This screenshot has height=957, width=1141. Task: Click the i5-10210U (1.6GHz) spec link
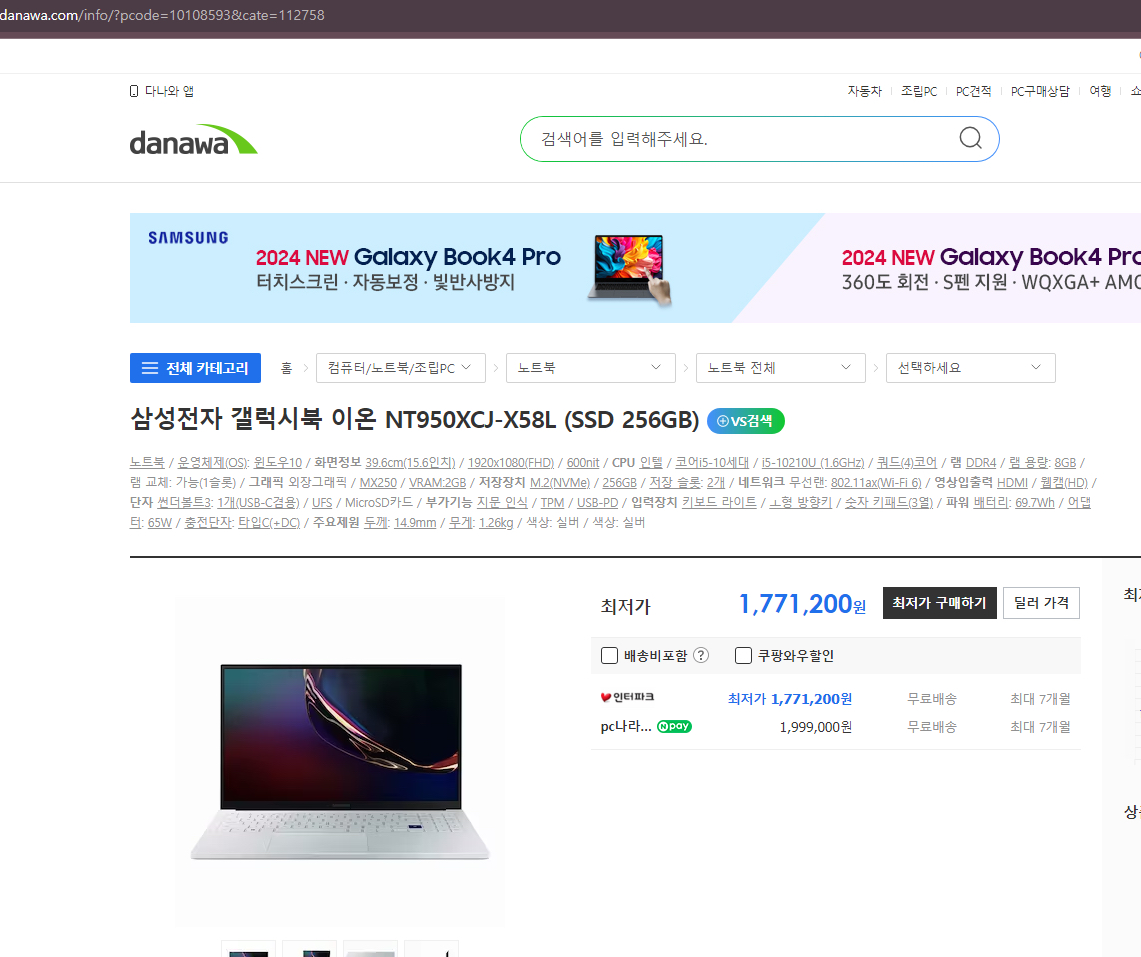[x=813, y=463]
